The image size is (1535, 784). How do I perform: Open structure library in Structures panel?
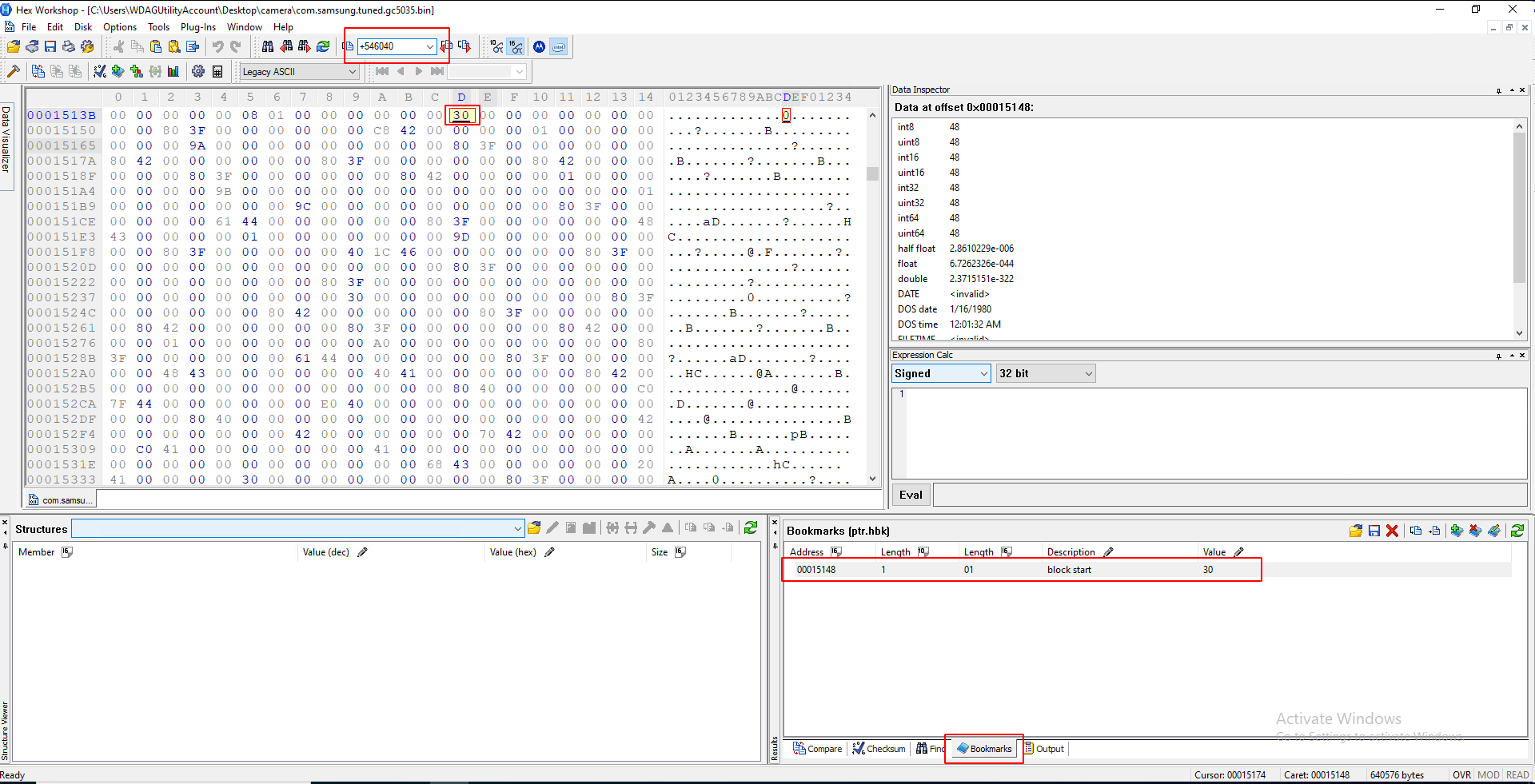point(534,527)
